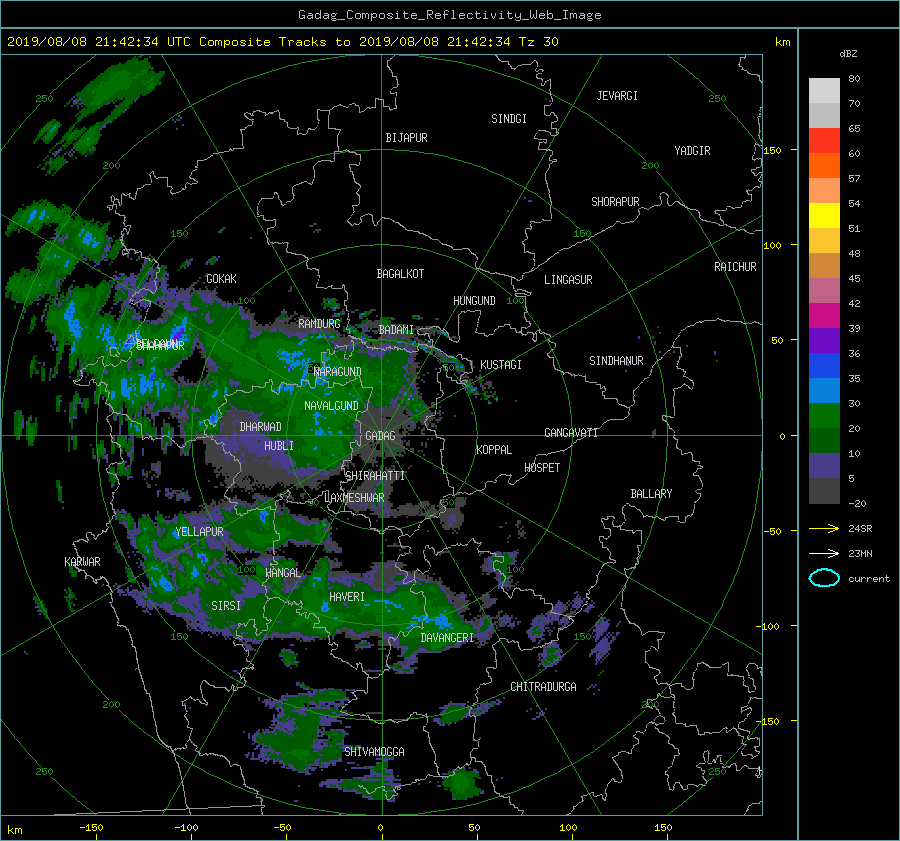Click the SINDGI city label

point(509,119)
